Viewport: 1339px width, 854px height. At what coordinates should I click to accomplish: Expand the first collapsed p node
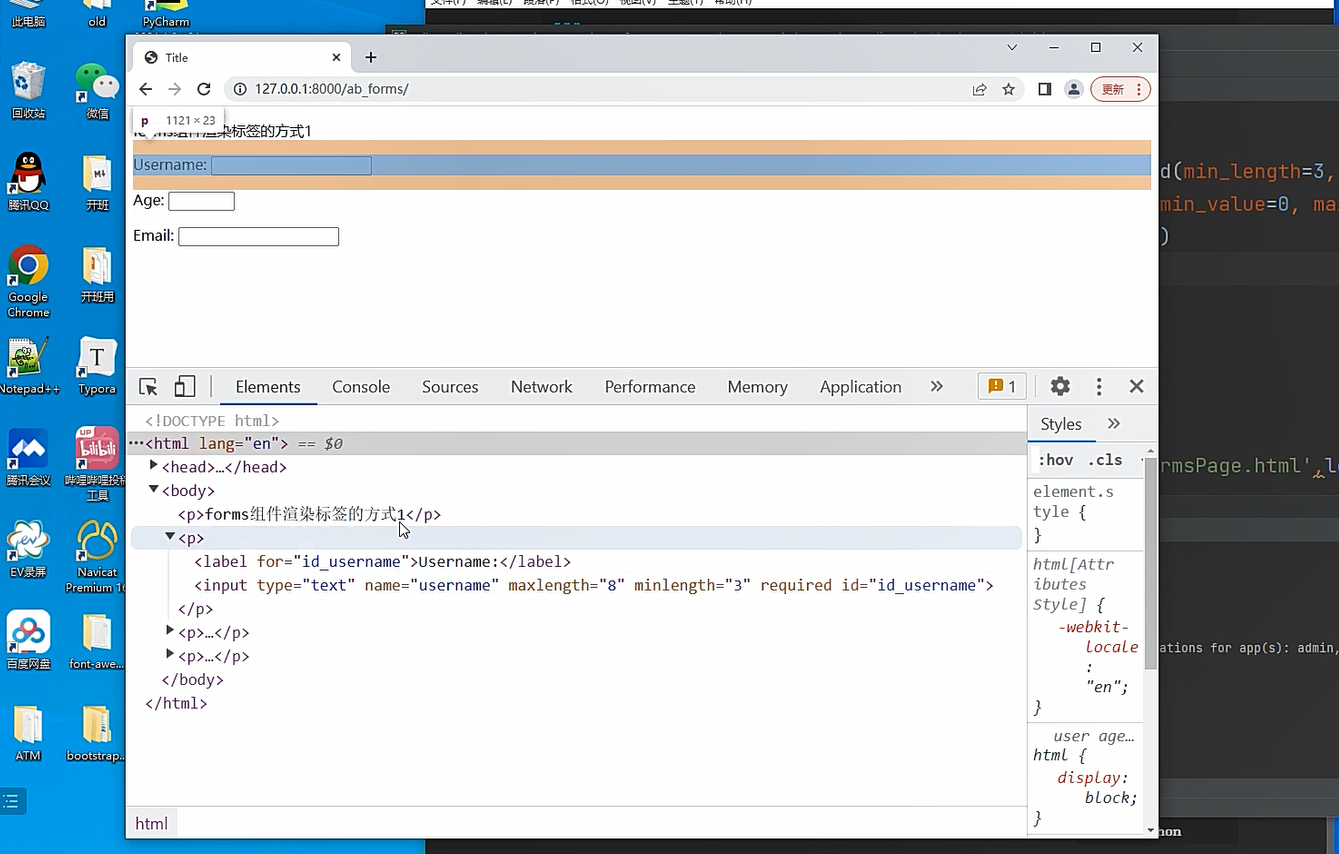(170, 631)
